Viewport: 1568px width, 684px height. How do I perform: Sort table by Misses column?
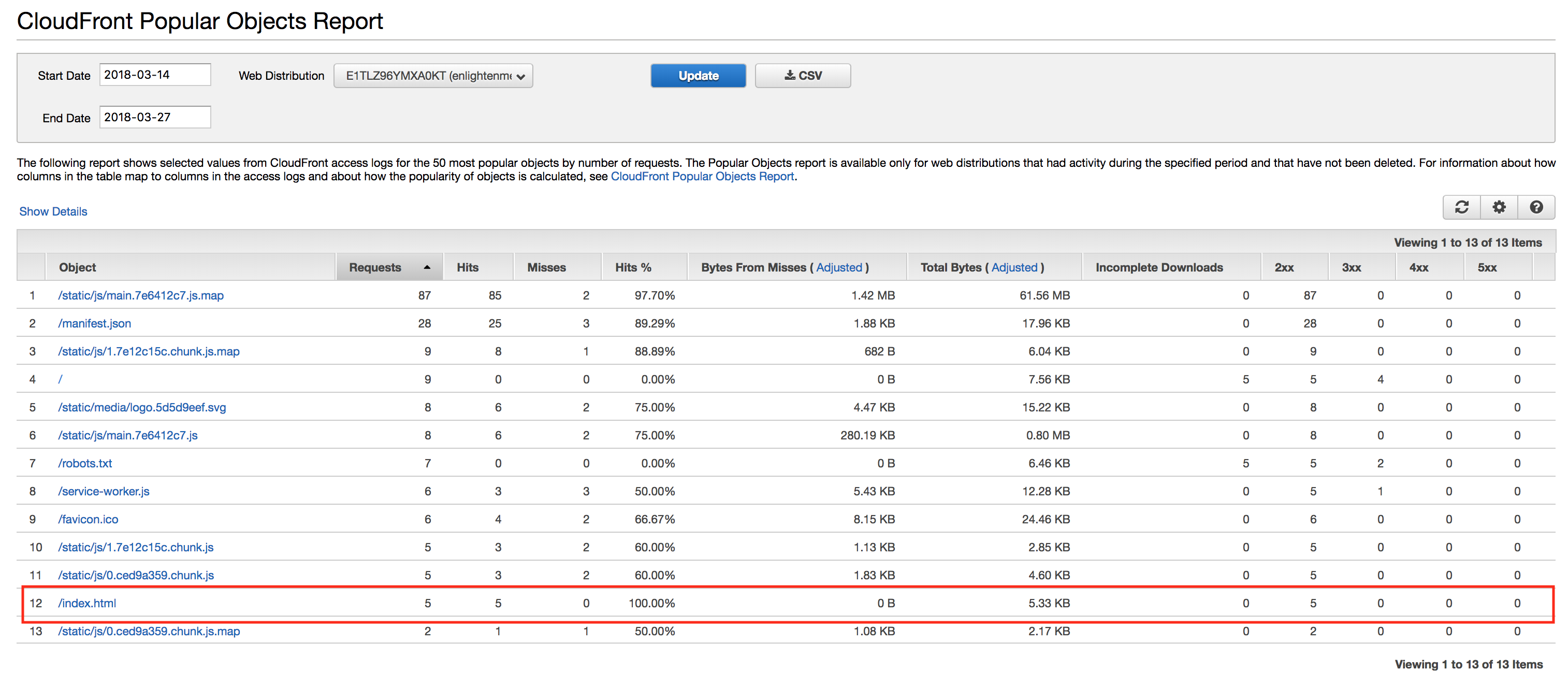pos(546,267)
